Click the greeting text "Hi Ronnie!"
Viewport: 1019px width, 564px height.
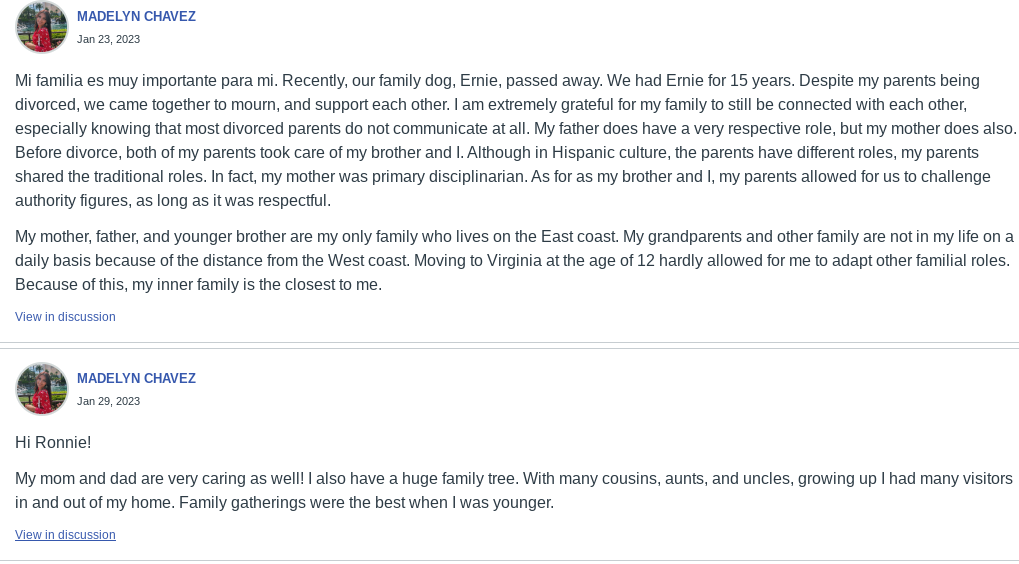point(53,442)
